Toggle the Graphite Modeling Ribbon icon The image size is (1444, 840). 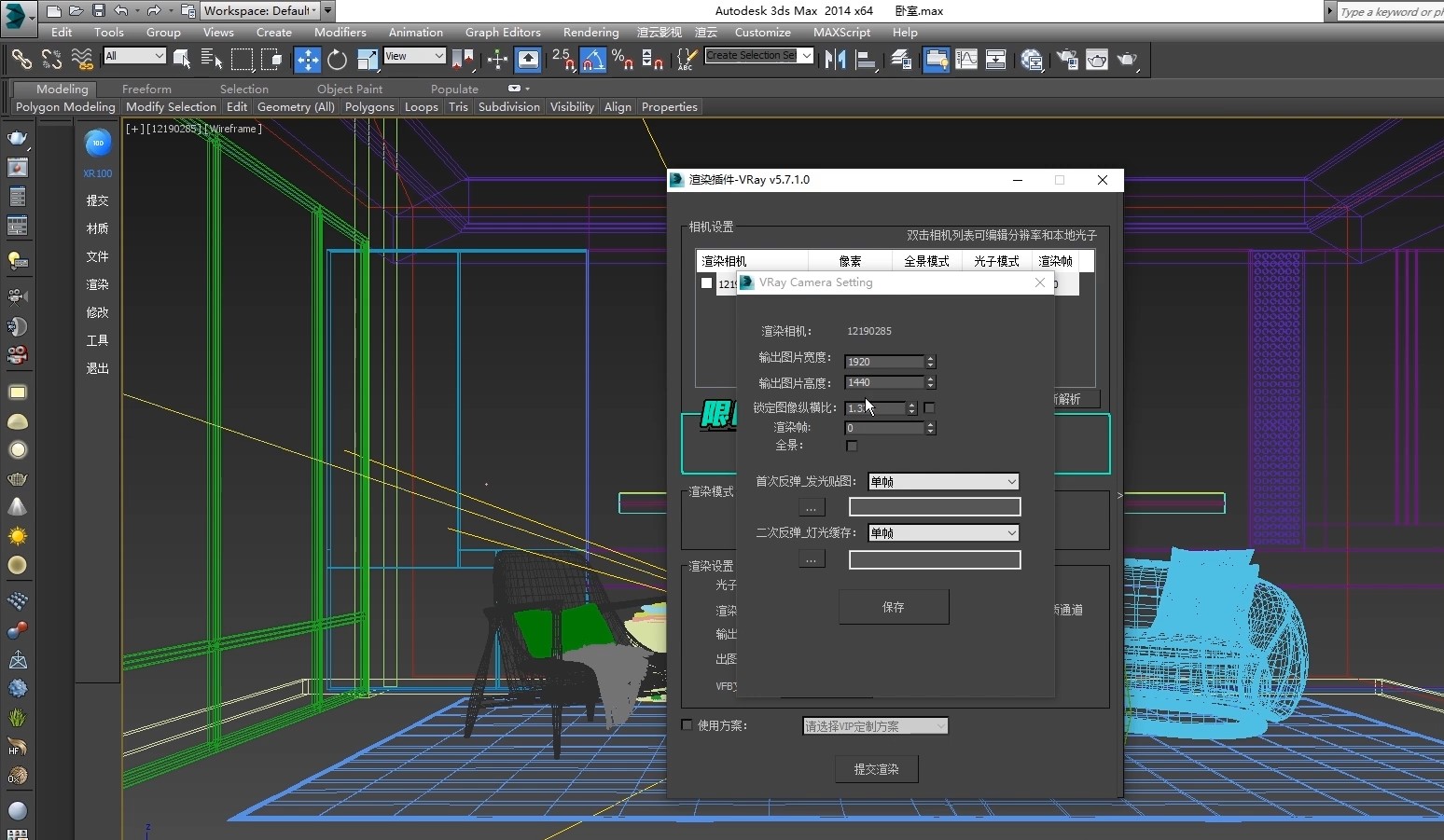pos(936,60)
